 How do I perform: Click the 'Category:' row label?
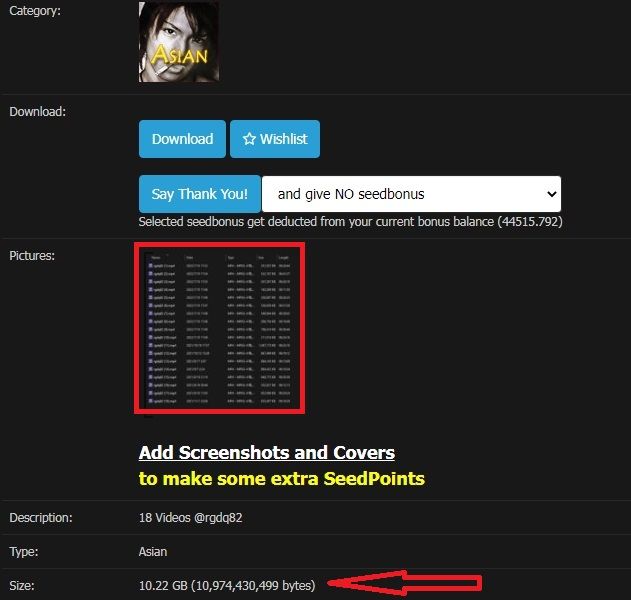pyautogui.click(x=35, y=11)
